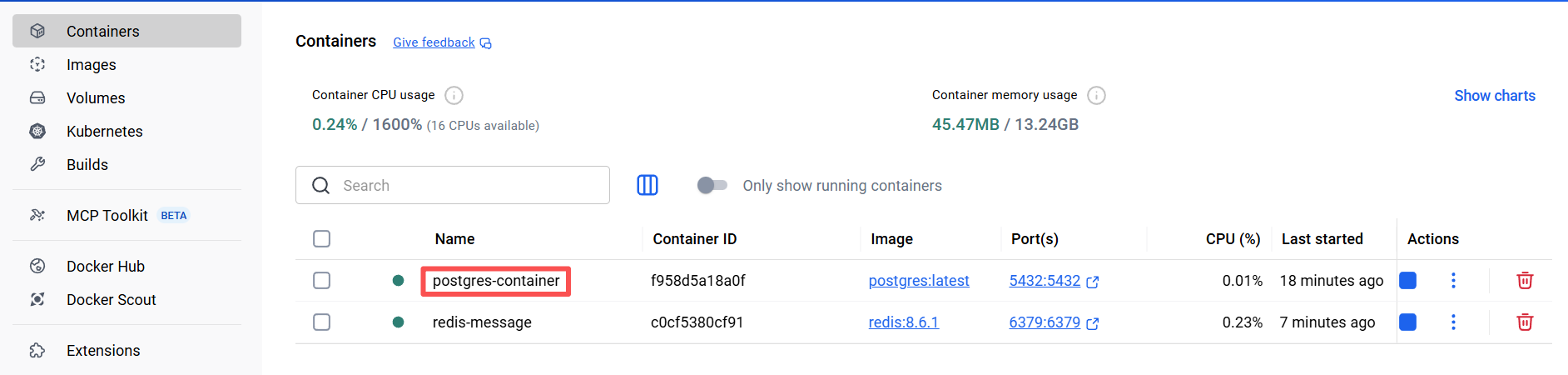The width and height of the screenshot is (1568, 375).
Task: Stop the redis-message container
Action: tap(1408, 322)
